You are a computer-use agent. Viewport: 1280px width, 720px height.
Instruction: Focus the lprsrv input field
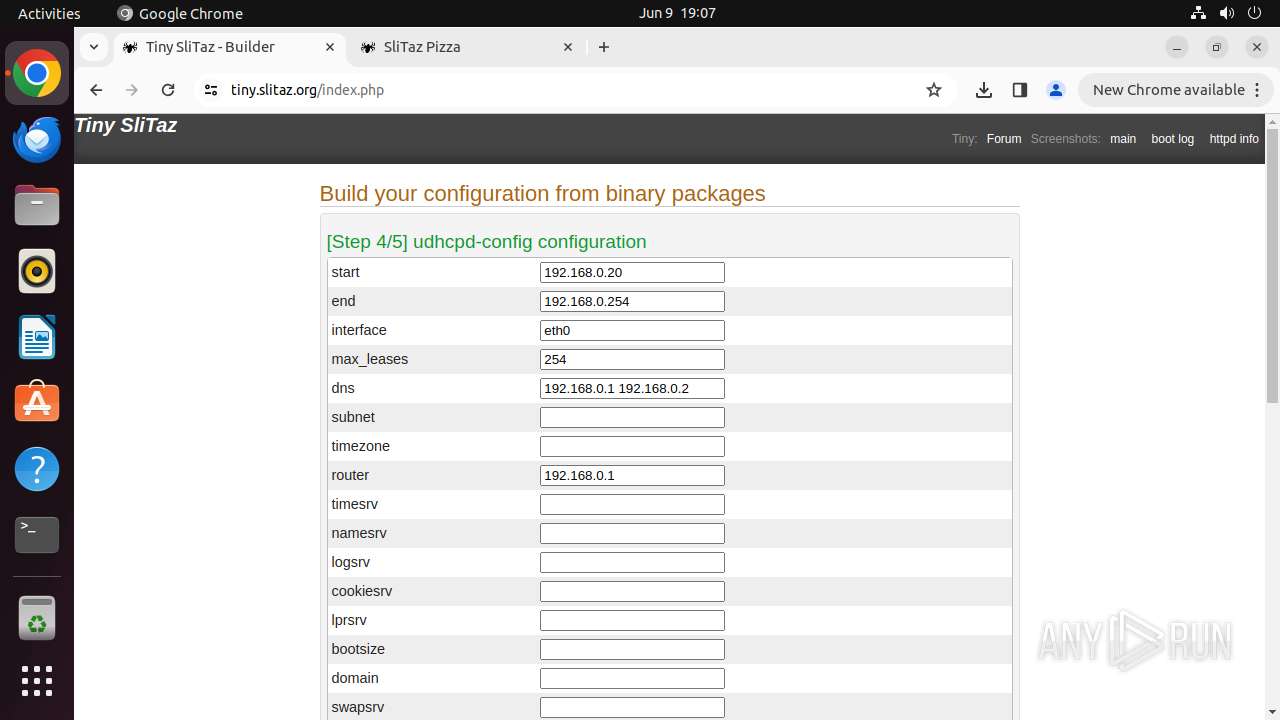coord(632,620)
